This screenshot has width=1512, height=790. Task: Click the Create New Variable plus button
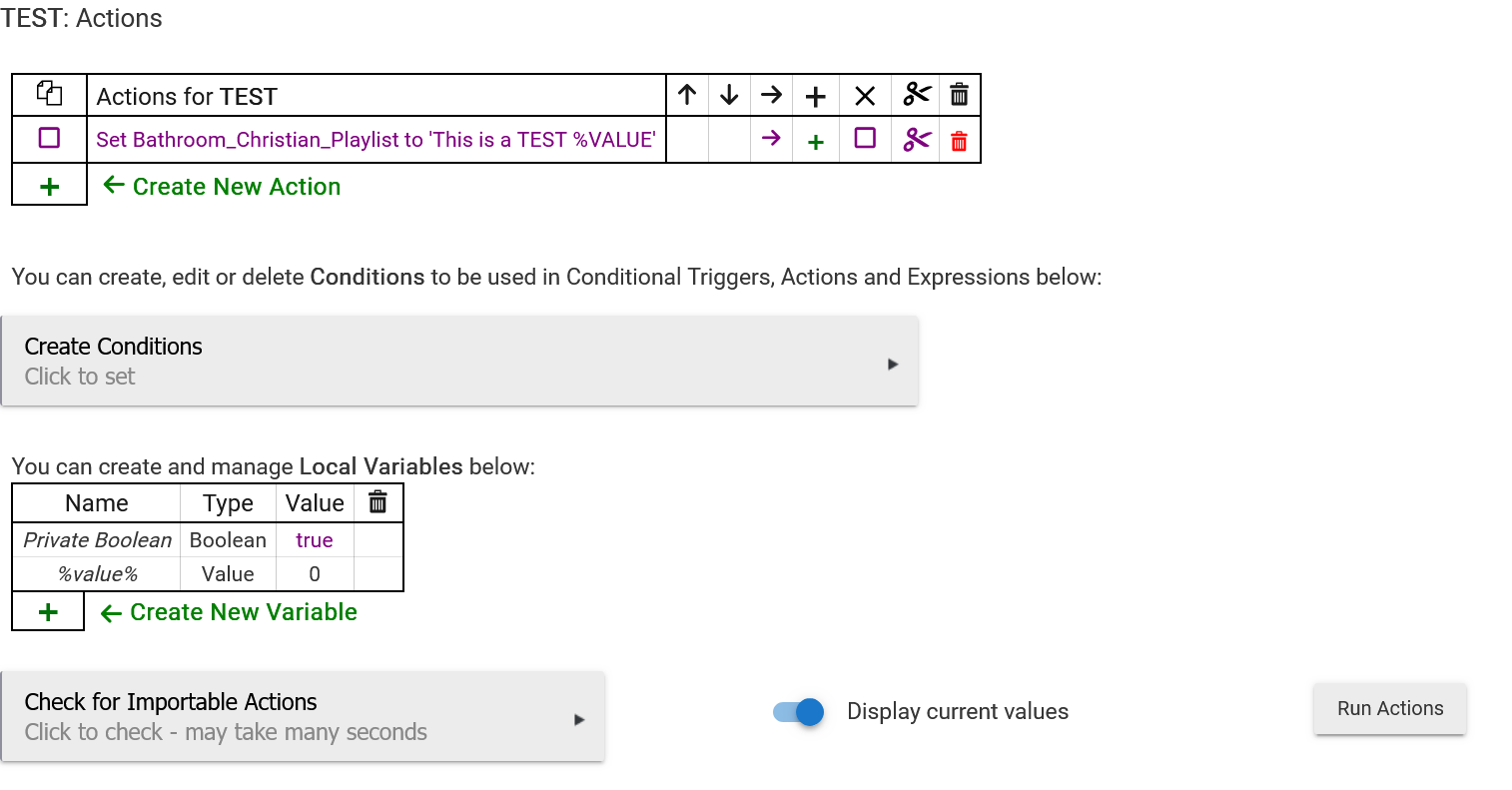(x=48, y=612)
